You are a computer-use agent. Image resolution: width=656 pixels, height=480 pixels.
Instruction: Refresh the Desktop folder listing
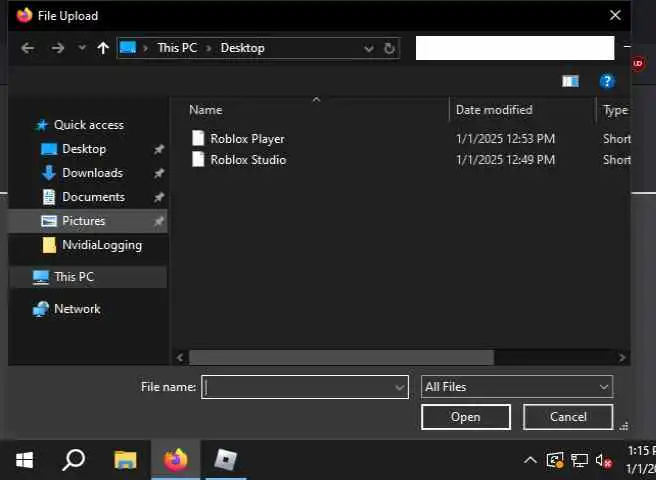(x=390, y=49)
